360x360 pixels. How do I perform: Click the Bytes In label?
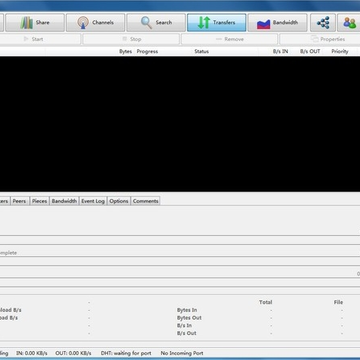click(x=187, y=310)
